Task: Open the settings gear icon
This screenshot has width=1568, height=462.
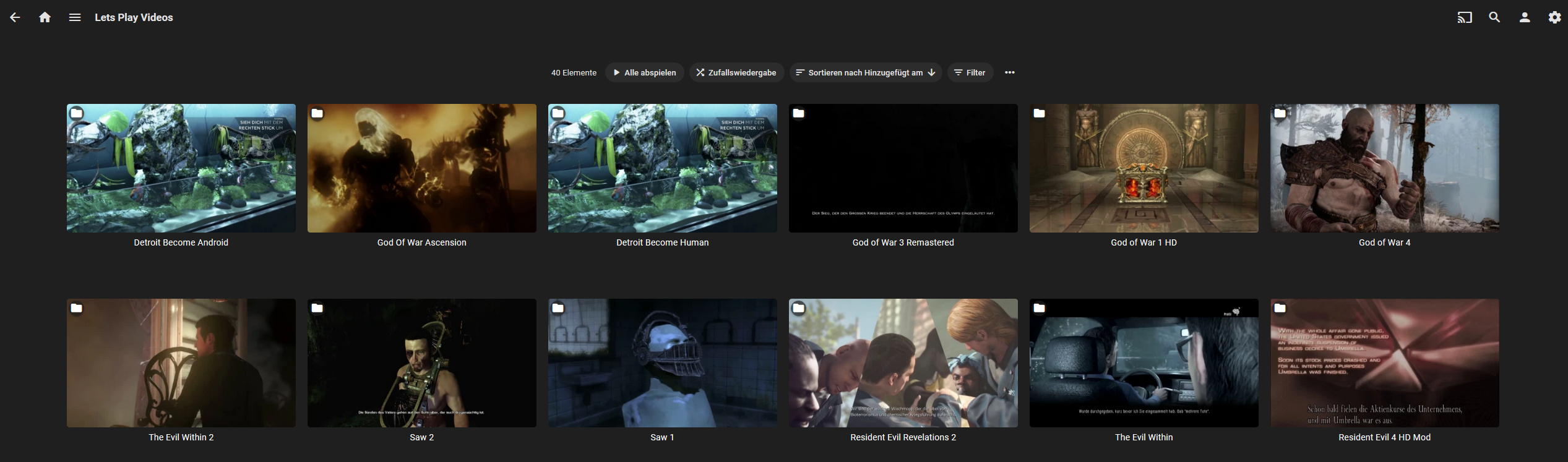Action: 1554,17
